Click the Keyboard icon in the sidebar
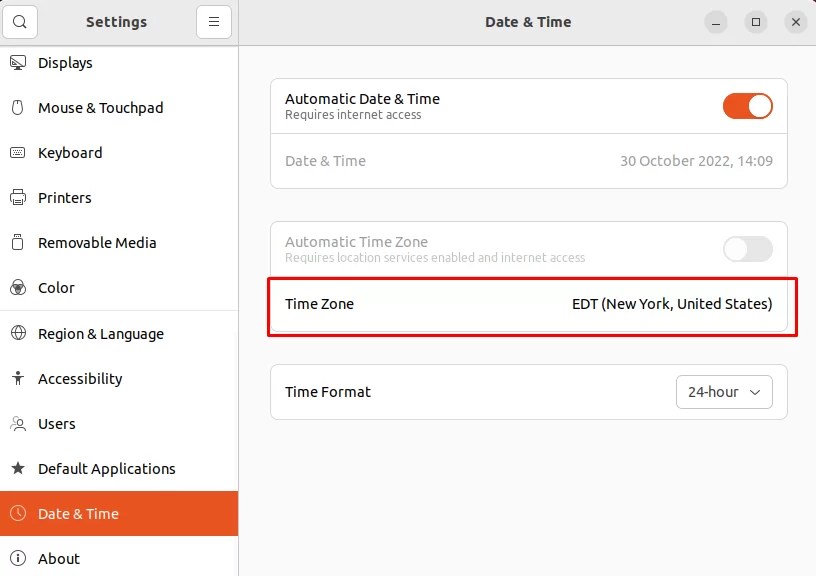The height and width of the screenshot is (576, 816). [x=16, y=152]
